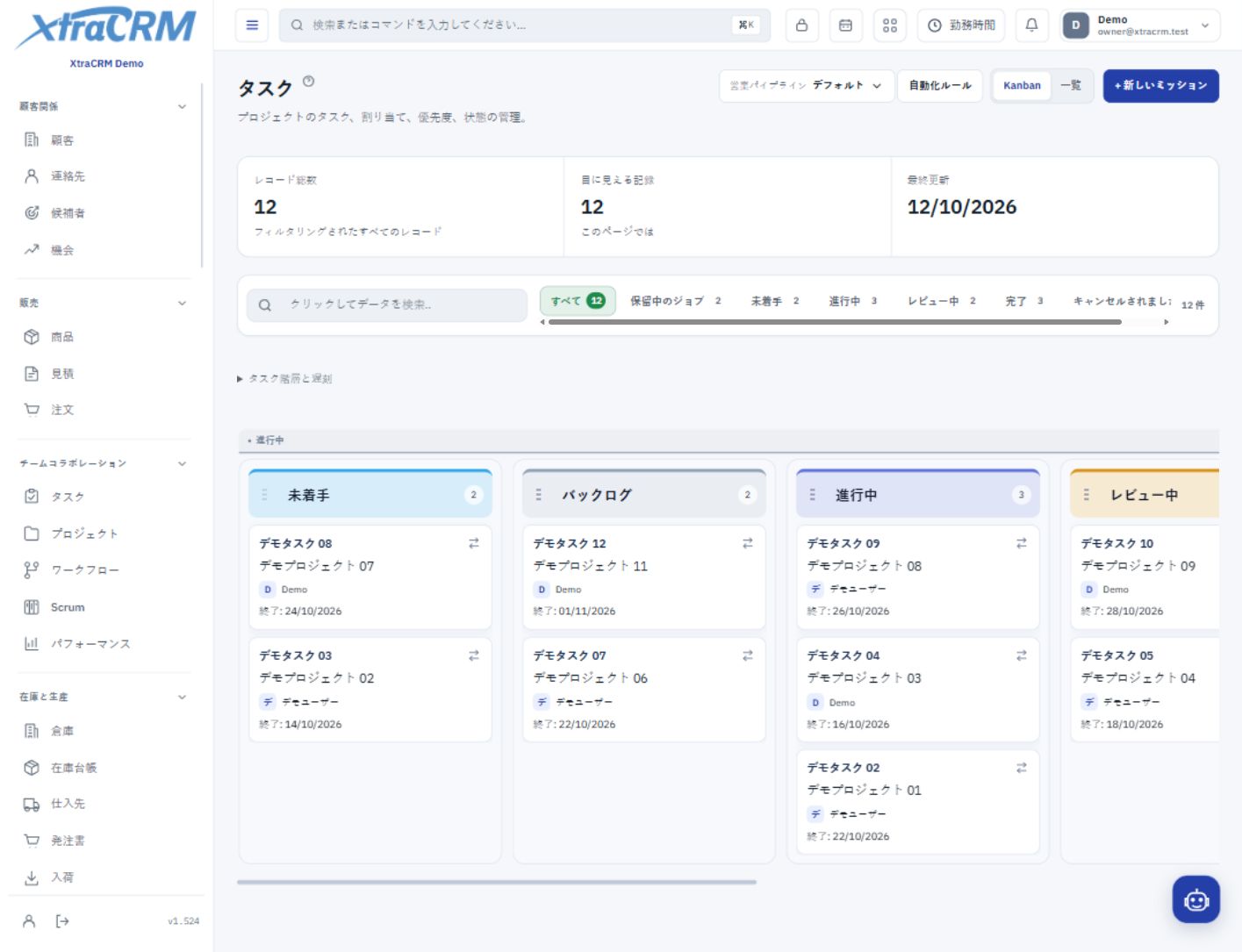The image size is (1242, 952).
Task: Click the data search field
Action: (387, 304)
